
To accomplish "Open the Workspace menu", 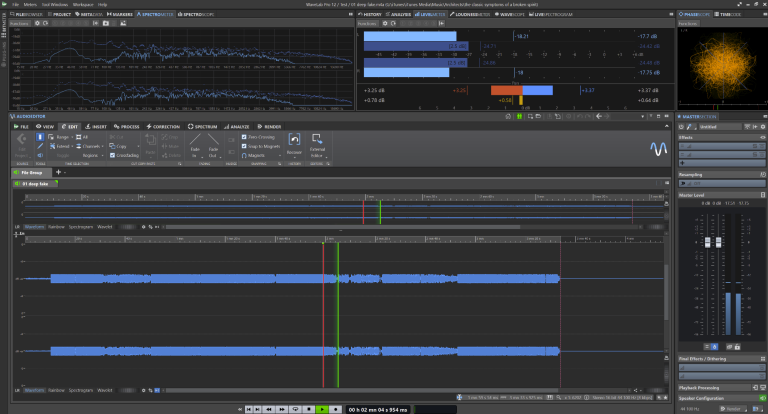I will pyautogui.click(x=82, y=5).
